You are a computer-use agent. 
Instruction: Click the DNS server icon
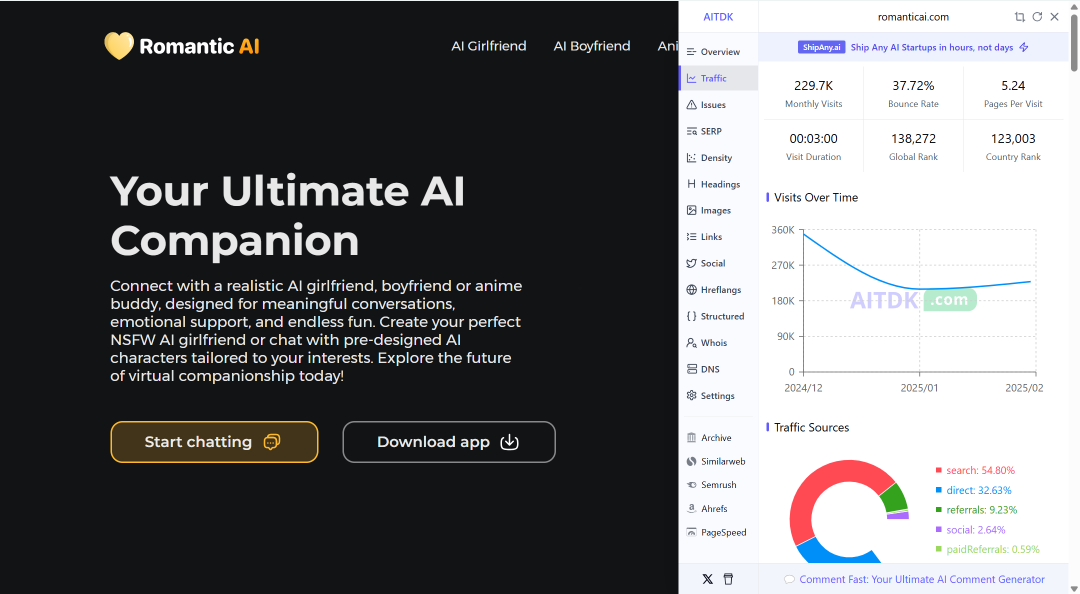692,369
